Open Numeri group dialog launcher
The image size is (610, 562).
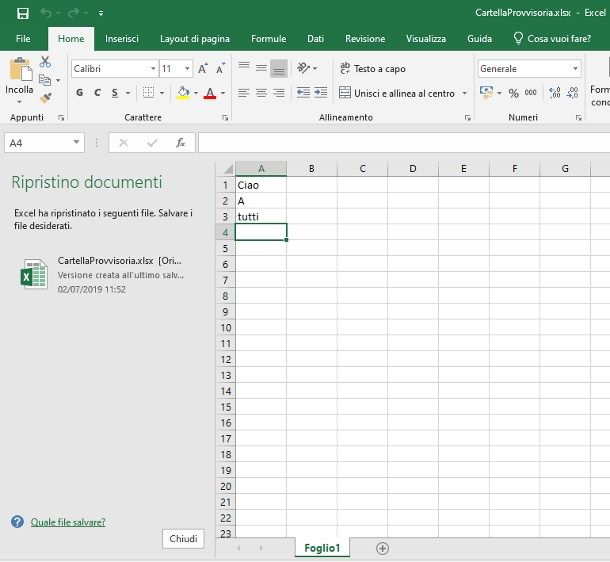[578, 118]
